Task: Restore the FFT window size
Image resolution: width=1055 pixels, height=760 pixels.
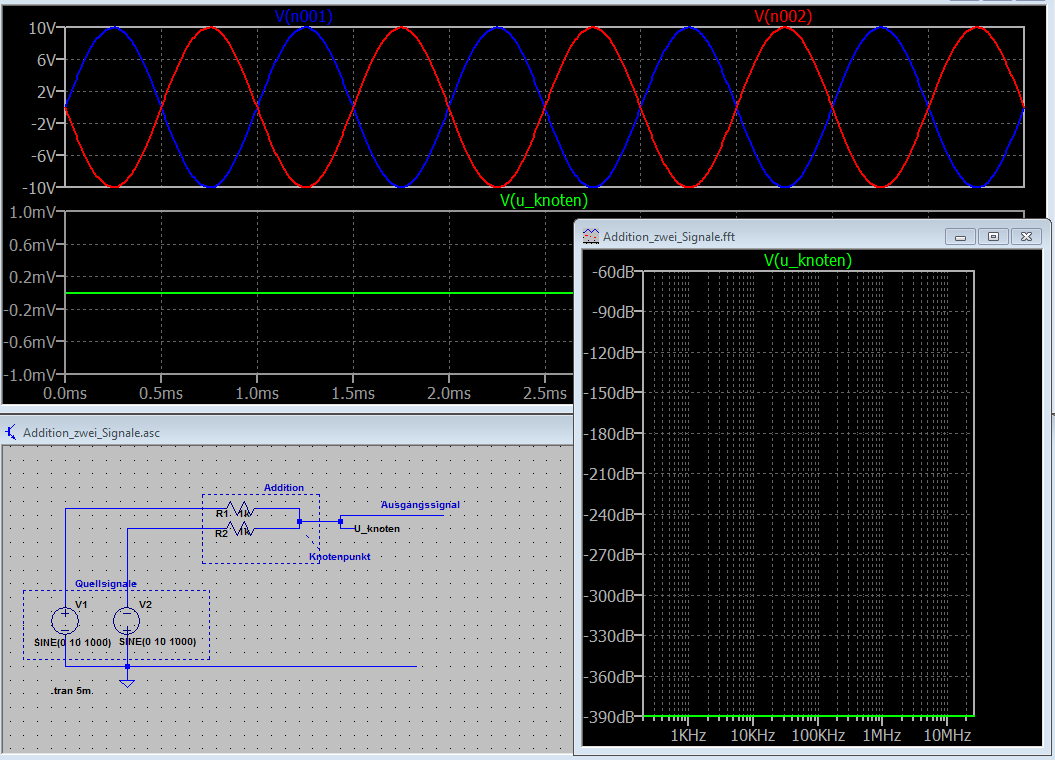Action: click(x=993, y=237)
